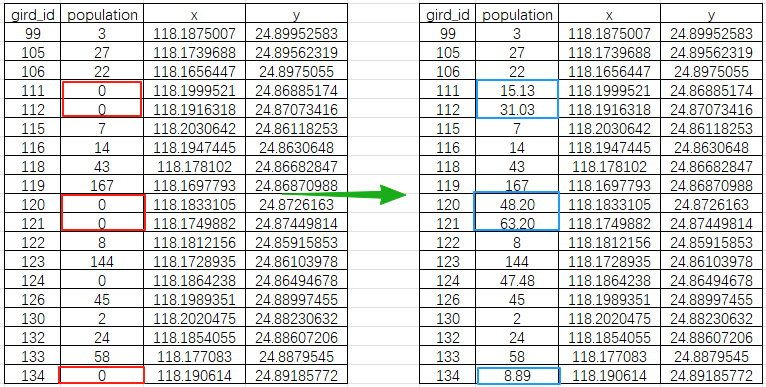Screen dimensions: 766x387
Task: Select 118.2030642 in right table
Action: [609, 129]
